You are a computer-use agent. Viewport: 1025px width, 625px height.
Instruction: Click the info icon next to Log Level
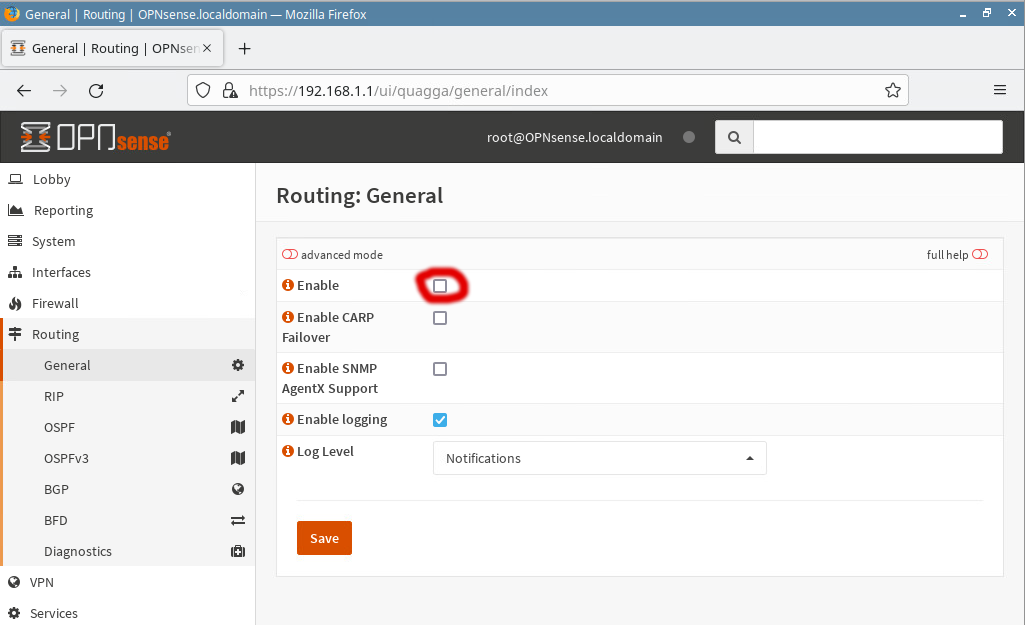(288, 452)
